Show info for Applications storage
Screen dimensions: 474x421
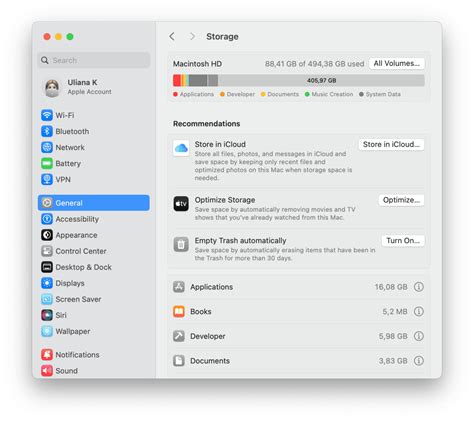(419, 287)
